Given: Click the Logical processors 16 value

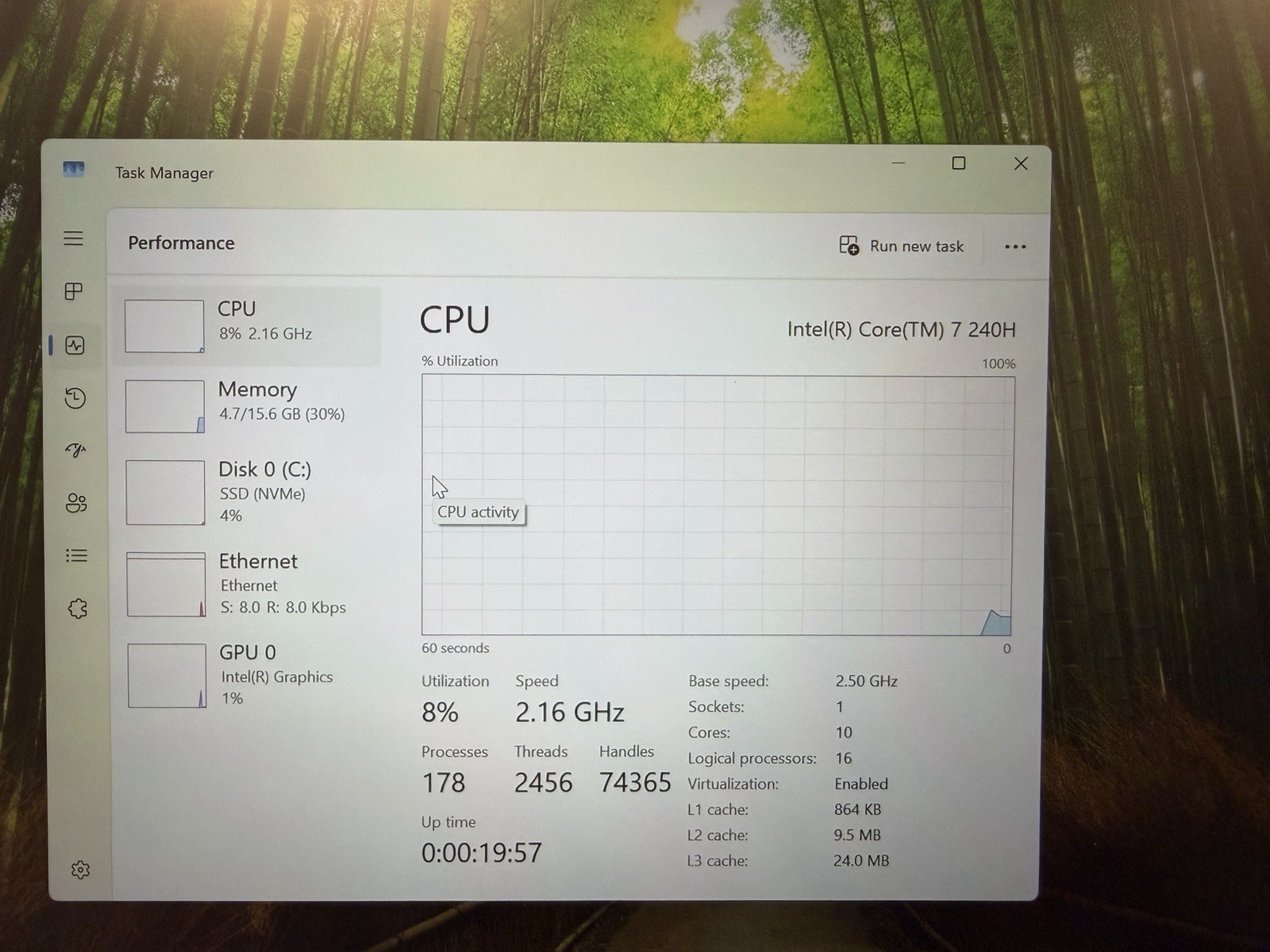Looking at the screenshot, I should [x=843, y=758].
